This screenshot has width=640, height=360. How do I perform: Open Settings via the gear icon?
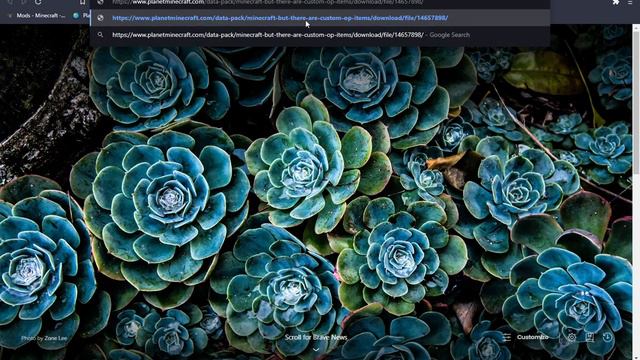(x=572, y=337)
